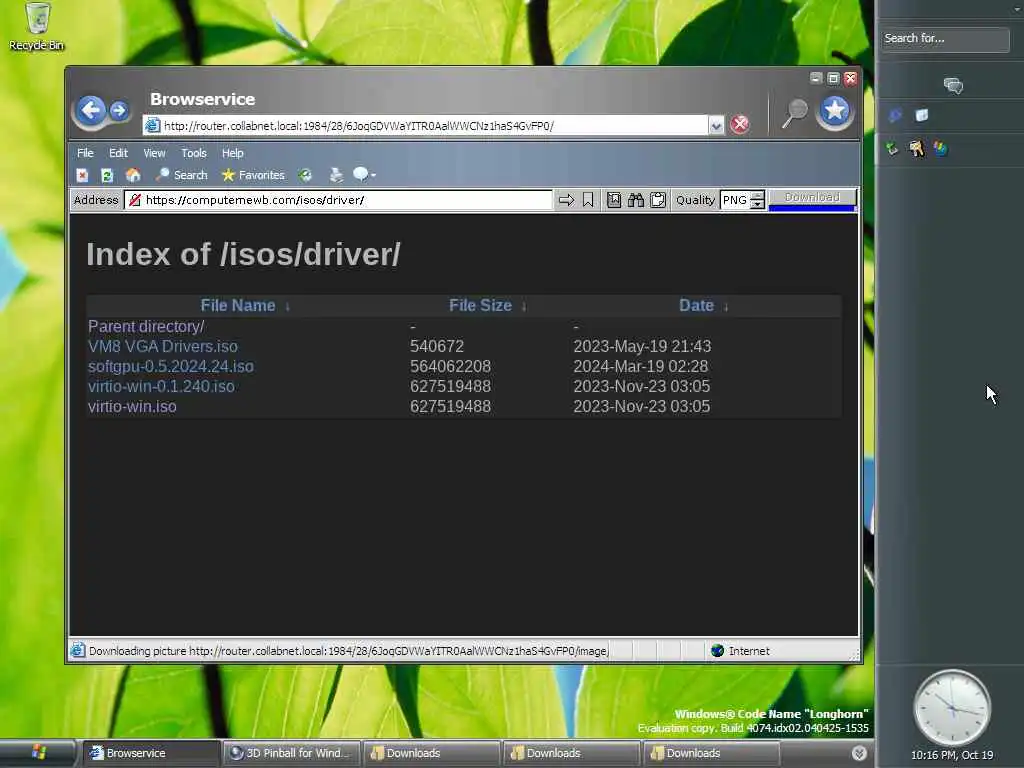Click the file size 564062208

pyautogui.click(x=451, y=366)
